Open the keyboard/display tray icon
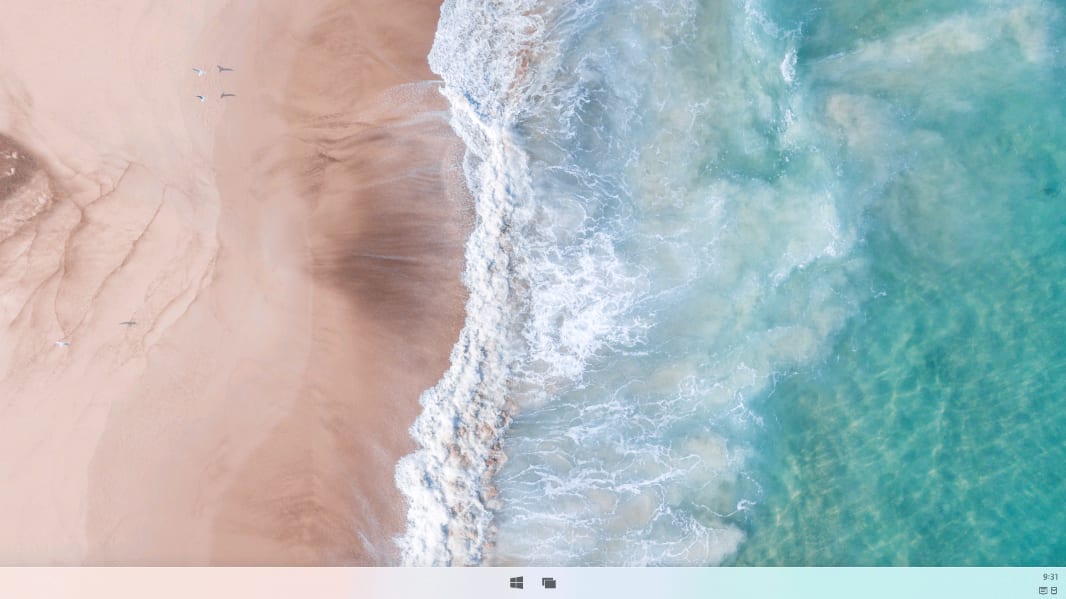1066x599 pixels. click(x=1044, y=591)
